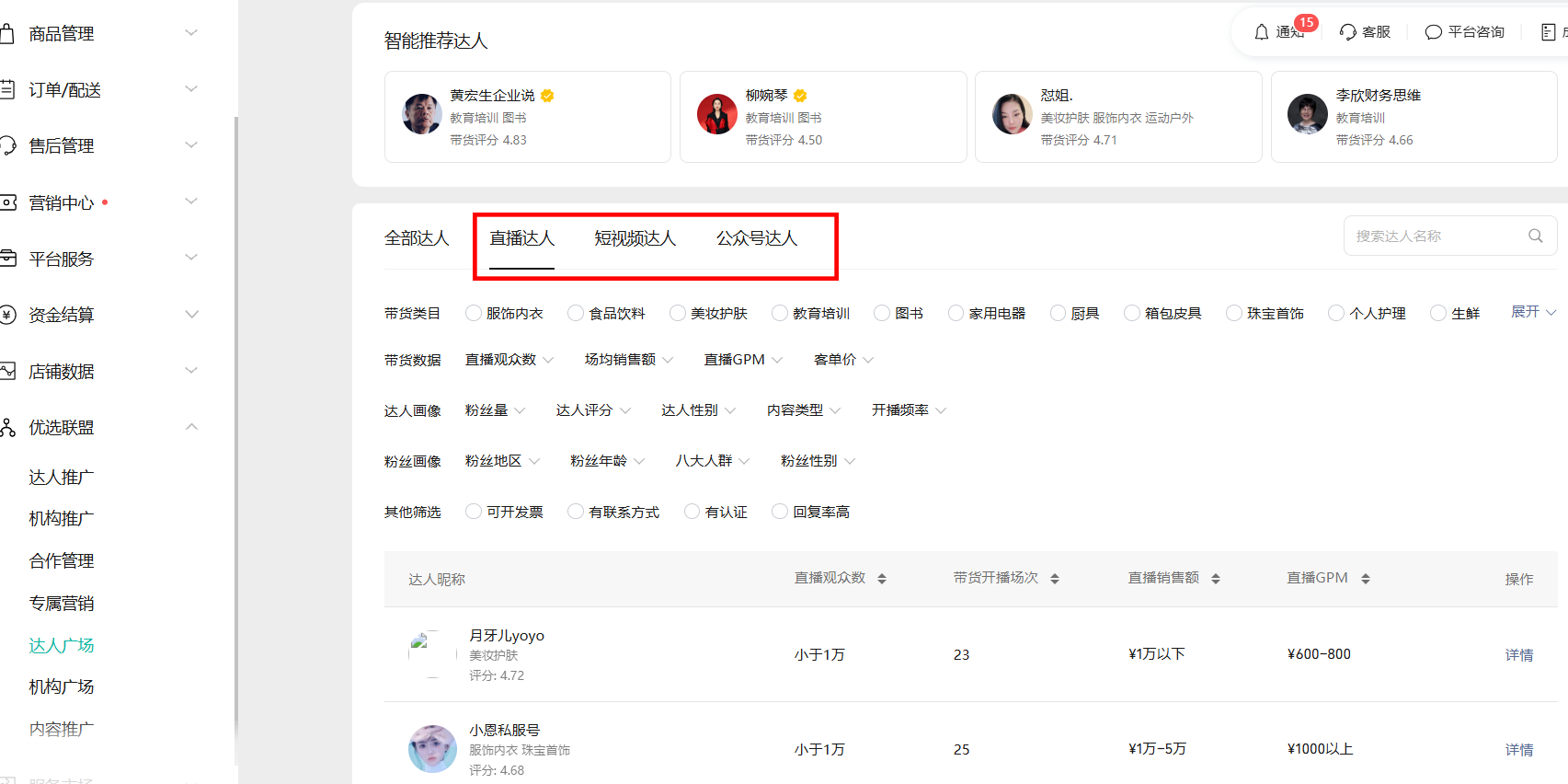
Task: Select the 美妆护肤 category radio button
Action: click(678, 313)
